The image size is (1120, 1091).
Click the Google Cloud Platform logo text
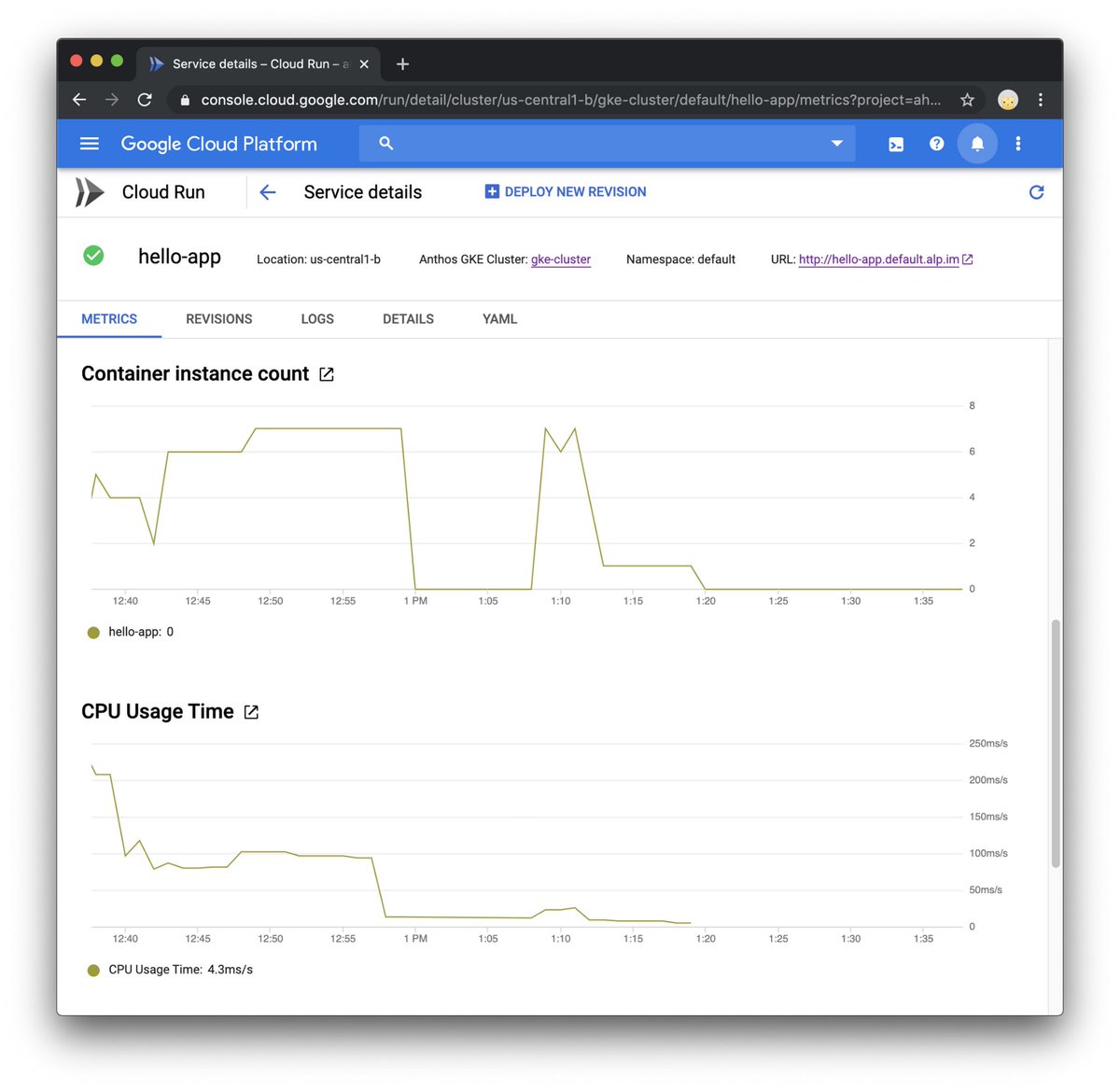tap(219, 144)
